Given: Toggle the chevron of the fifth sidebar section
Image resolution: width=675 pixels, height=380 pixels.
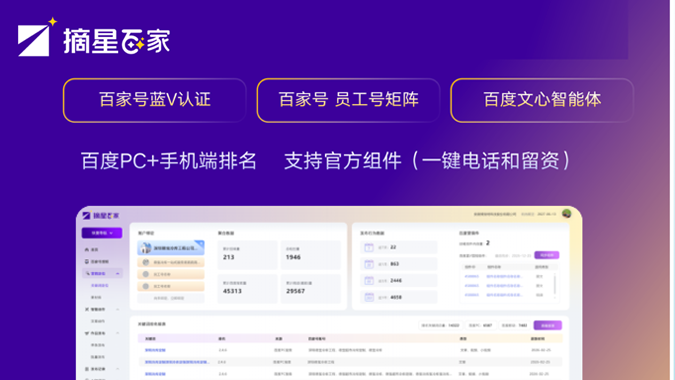Looking at the screenshot, I should pyautogui.click(x=118, y=333).
